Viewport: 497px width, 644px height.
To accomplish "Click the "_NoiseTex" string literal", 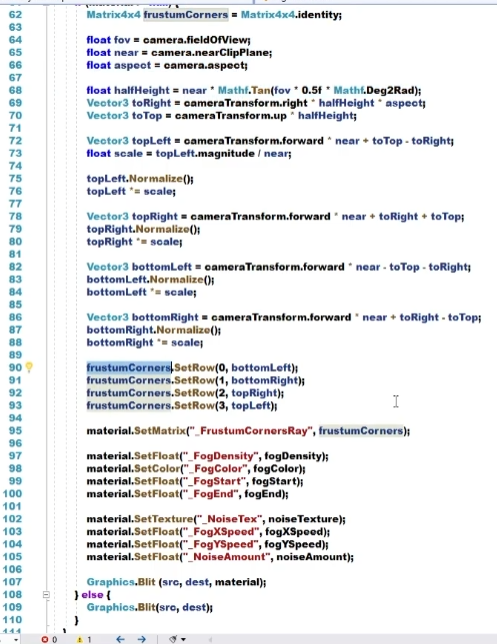I will [x=230, y=519].
